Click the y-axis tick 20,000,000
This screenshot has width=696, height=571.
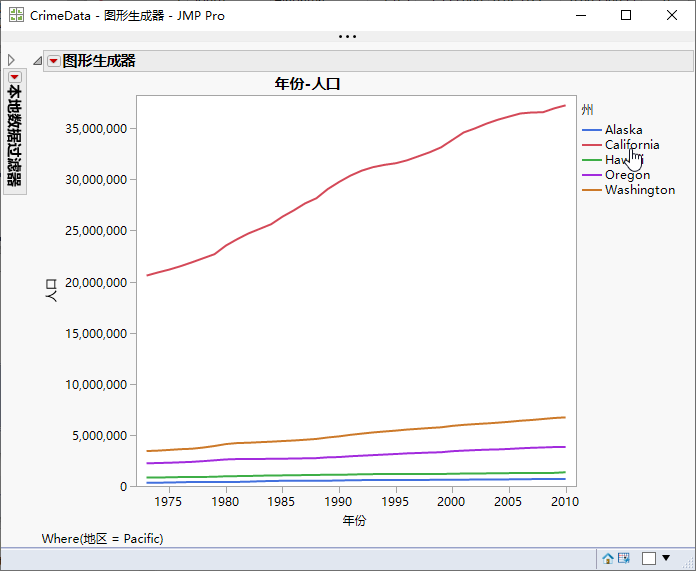[x=96, y=282]
